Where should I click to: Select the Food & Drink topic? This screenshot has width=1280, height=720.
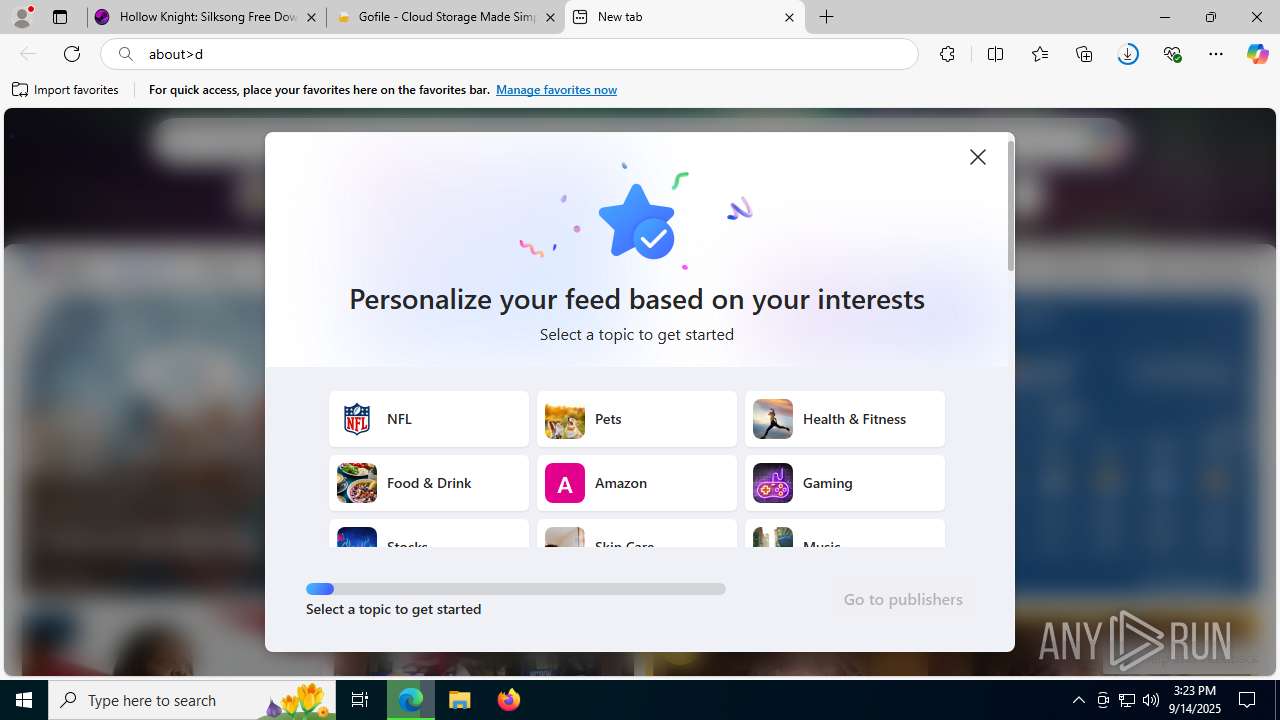click(x=429, y=483)
